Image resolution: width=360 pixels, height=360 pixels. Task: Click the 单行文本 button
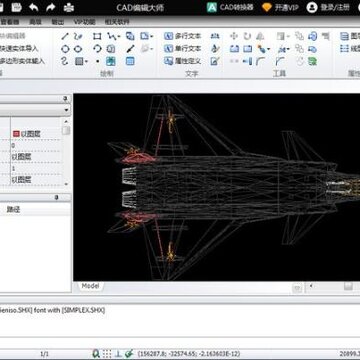pos(183,49)
